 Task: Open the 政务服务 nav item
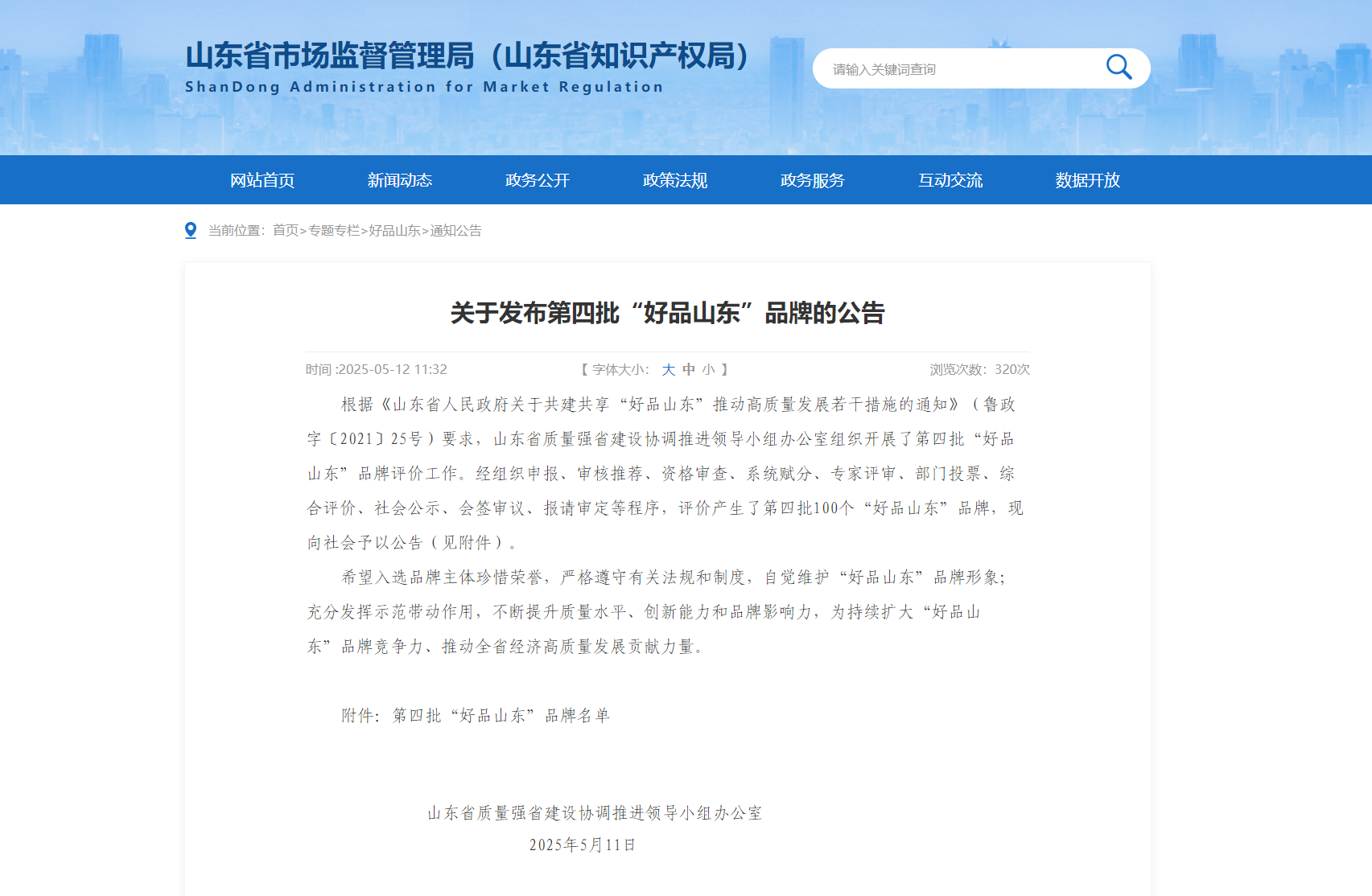(x=813, y=180)
